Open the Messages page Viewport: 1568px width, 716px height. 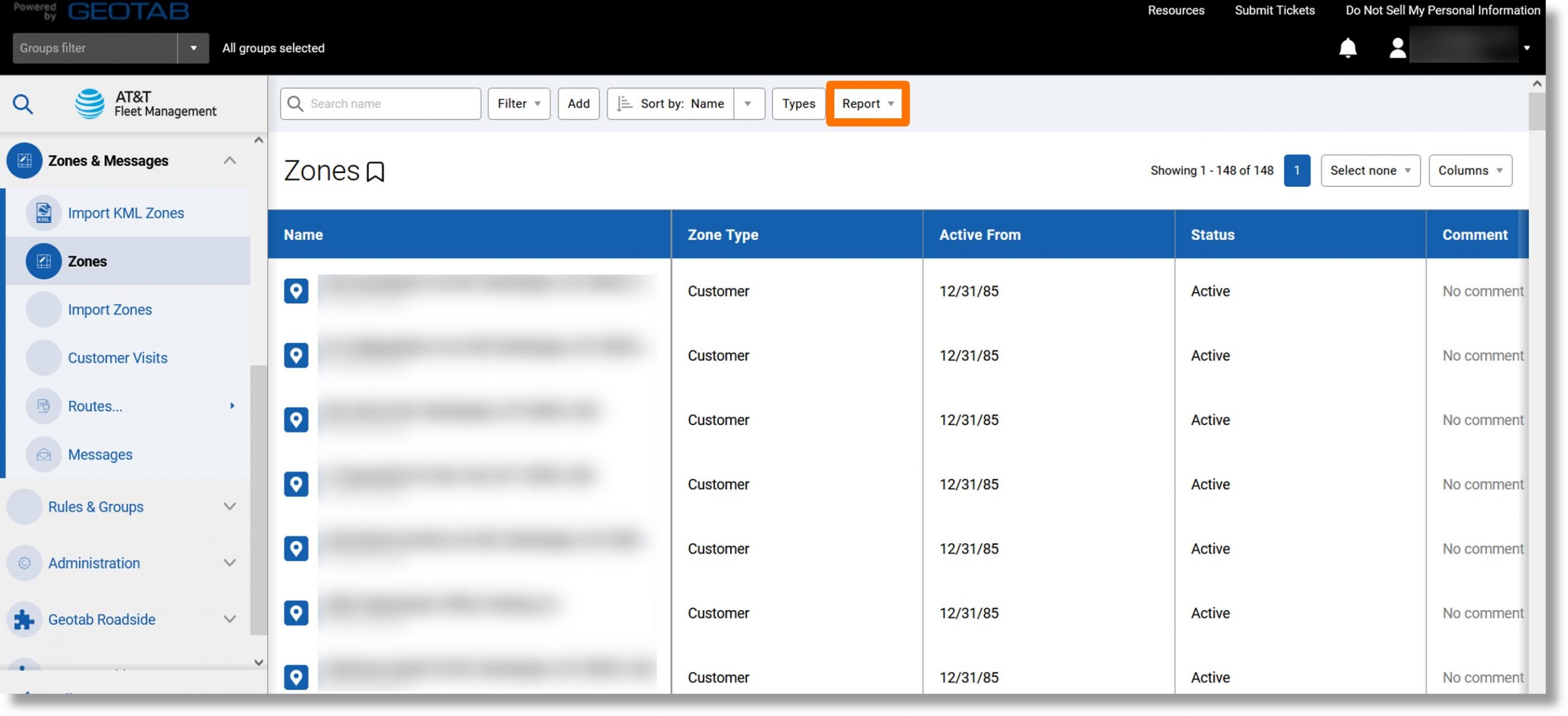pos(100,454)
